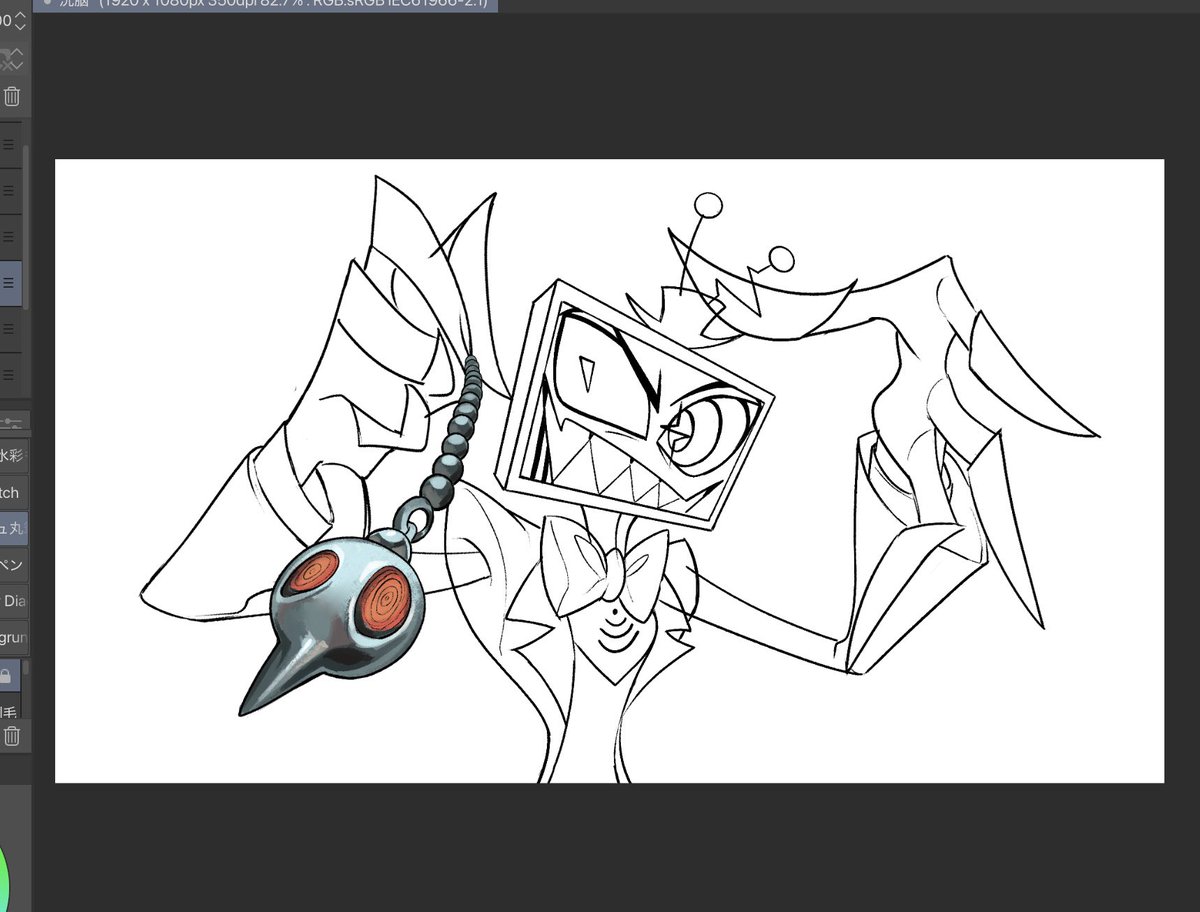This screenshot has width=1200, height=912.
Task: Select the 'Dia' sub tool group
Action: click(13, 601)
